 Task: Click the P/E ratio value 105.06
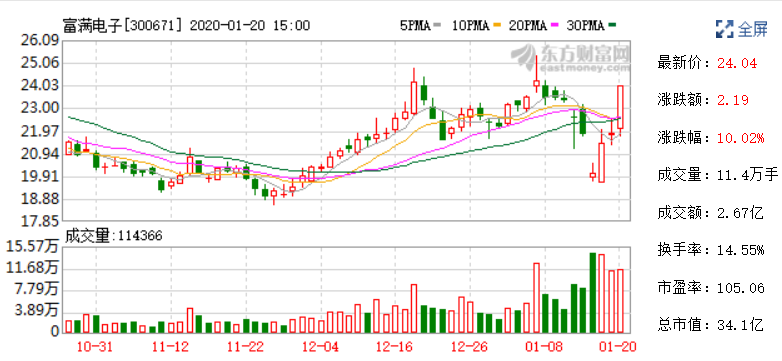pyautogui.click(x=740, y=288)
